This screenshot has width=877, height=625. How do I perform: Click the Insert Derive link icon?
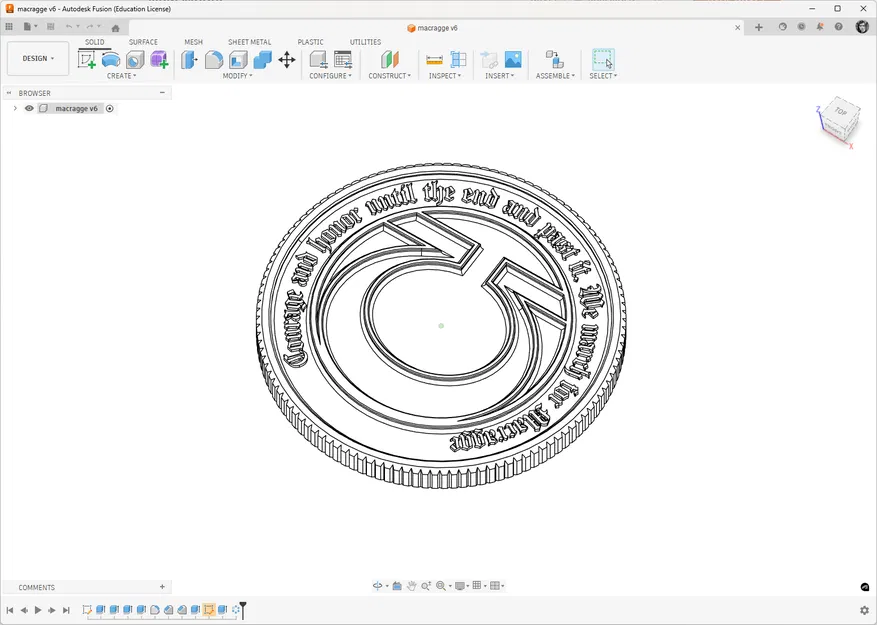[489, 59]
